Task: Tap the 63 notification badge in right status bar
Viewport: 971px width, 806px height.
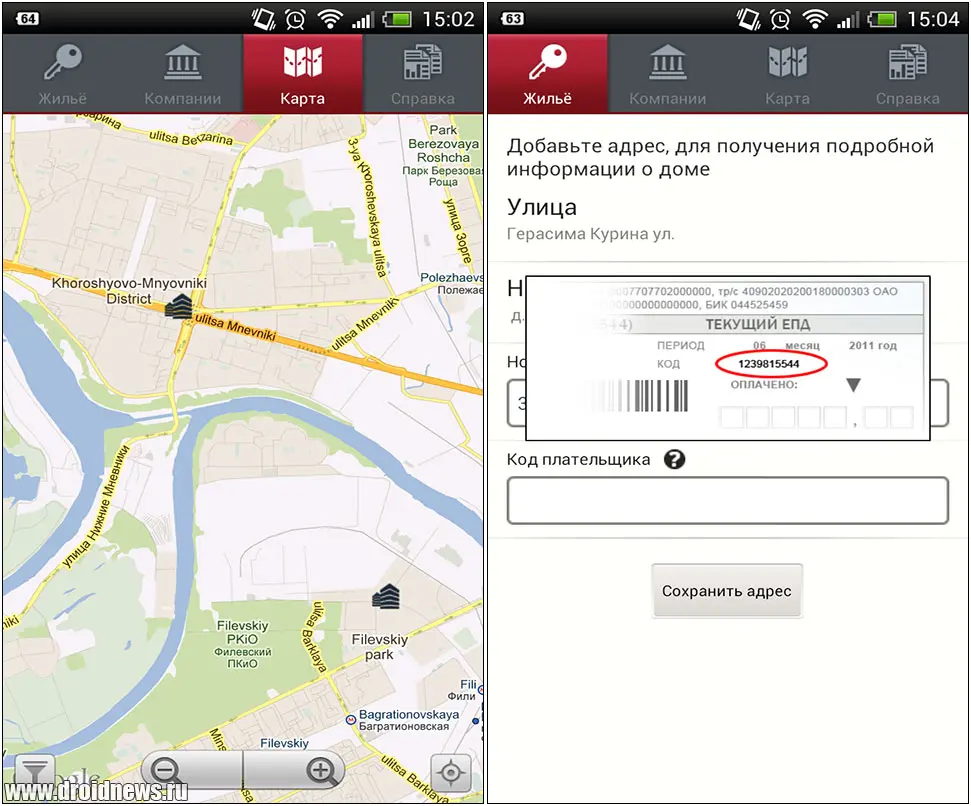Action: 513,19
